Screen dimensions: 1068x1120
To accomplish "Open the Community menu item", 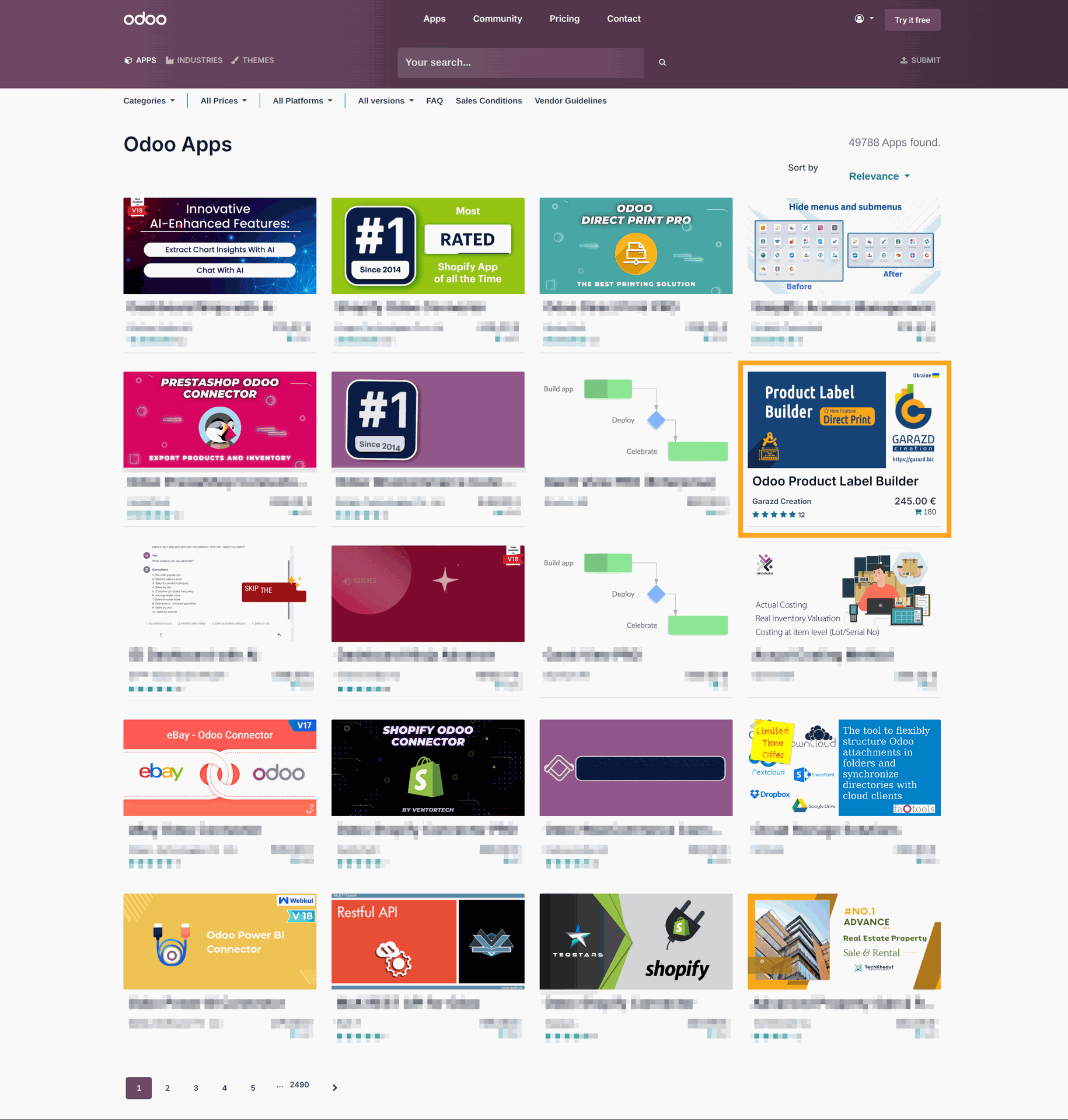I will 497,19.
